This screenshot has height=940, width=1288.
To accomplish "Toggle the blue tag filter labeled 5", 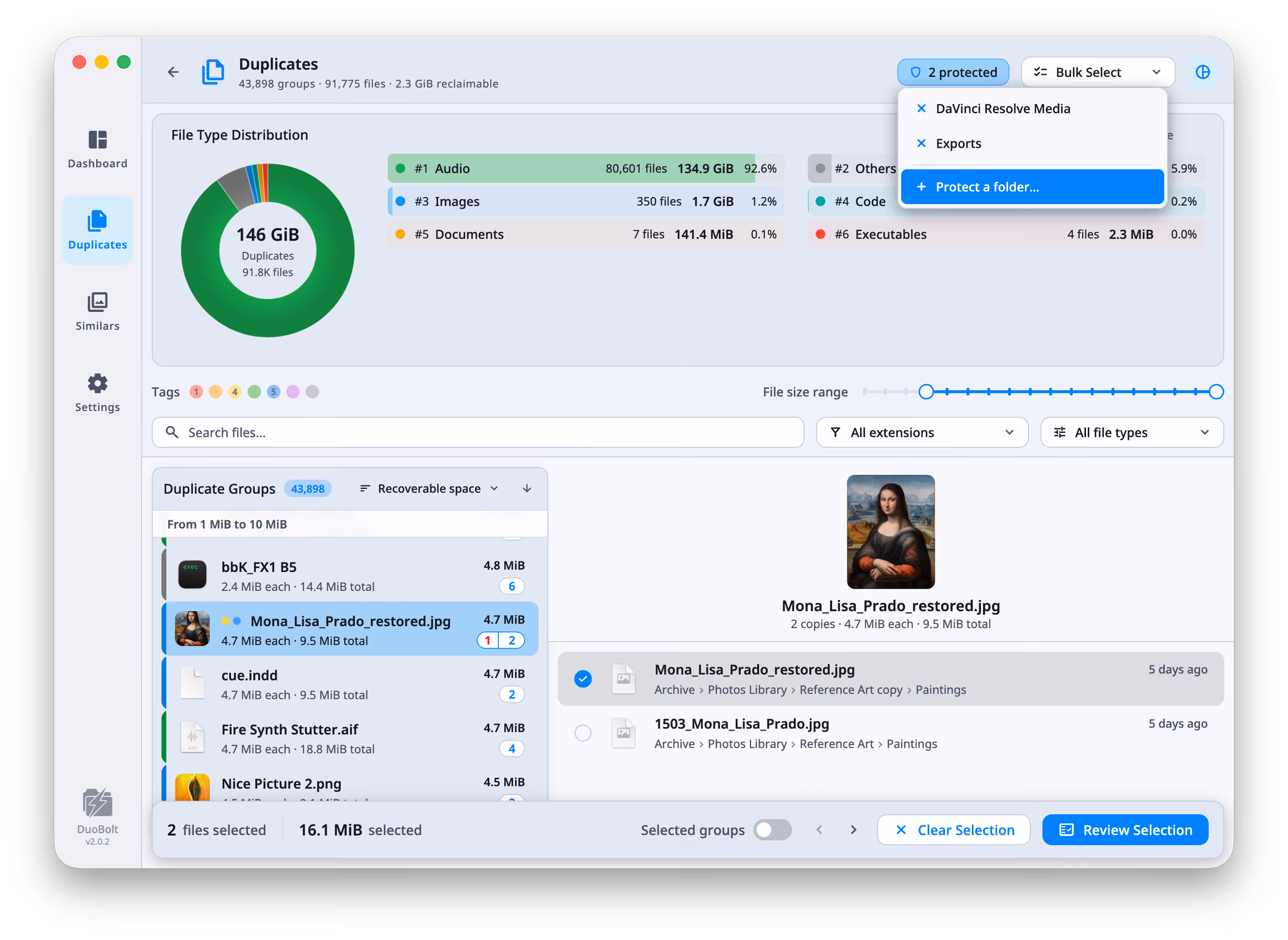I will (274, 392).
